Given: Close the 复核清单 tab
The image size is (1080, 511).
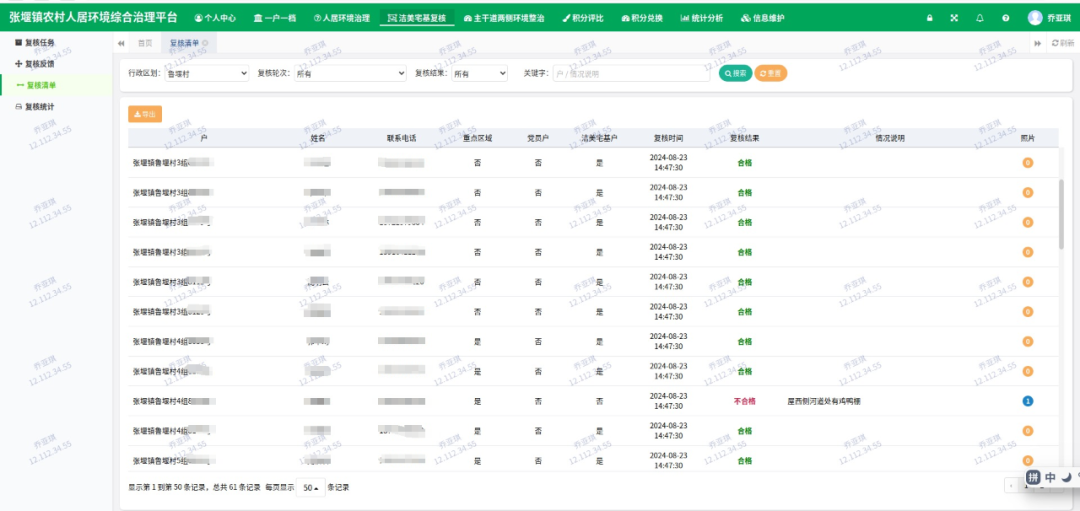Looking at the screenshot, I should 207,44.
